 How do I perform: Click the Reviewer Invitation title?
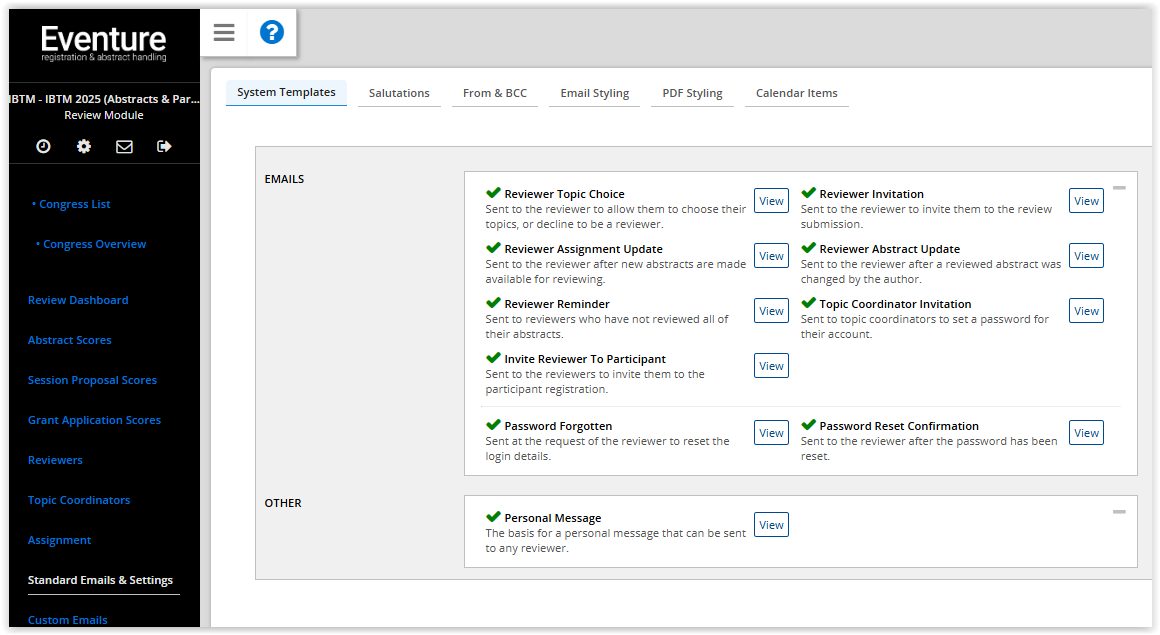pyautogui.click(x=871, y=194)
